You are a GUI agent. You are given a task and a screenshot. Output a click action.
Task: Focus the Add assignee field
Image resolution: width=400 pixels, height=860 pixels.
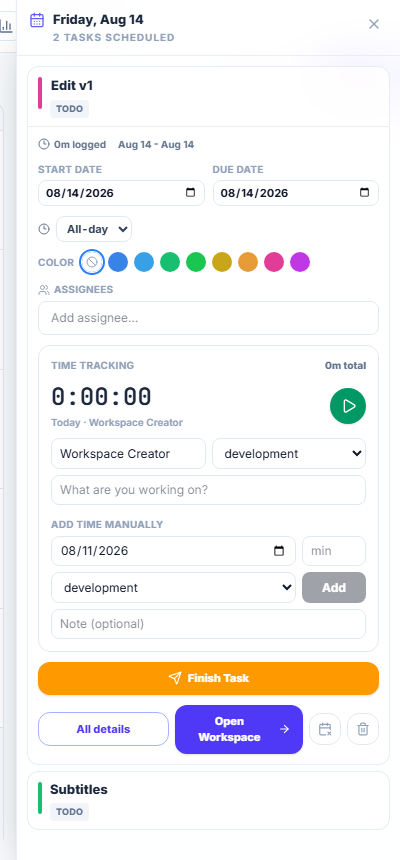209,318
